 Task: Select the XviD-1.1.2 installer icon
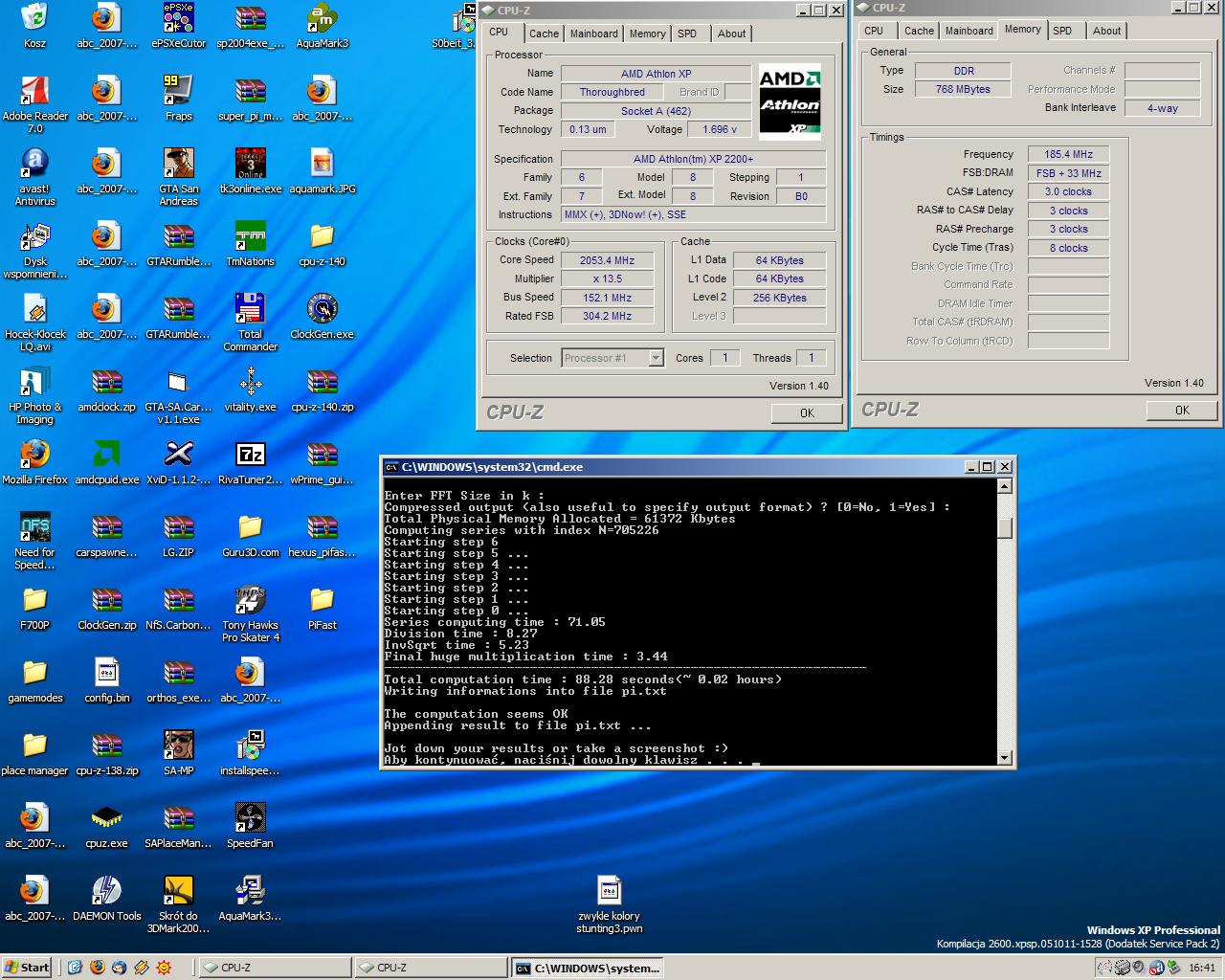178,454
